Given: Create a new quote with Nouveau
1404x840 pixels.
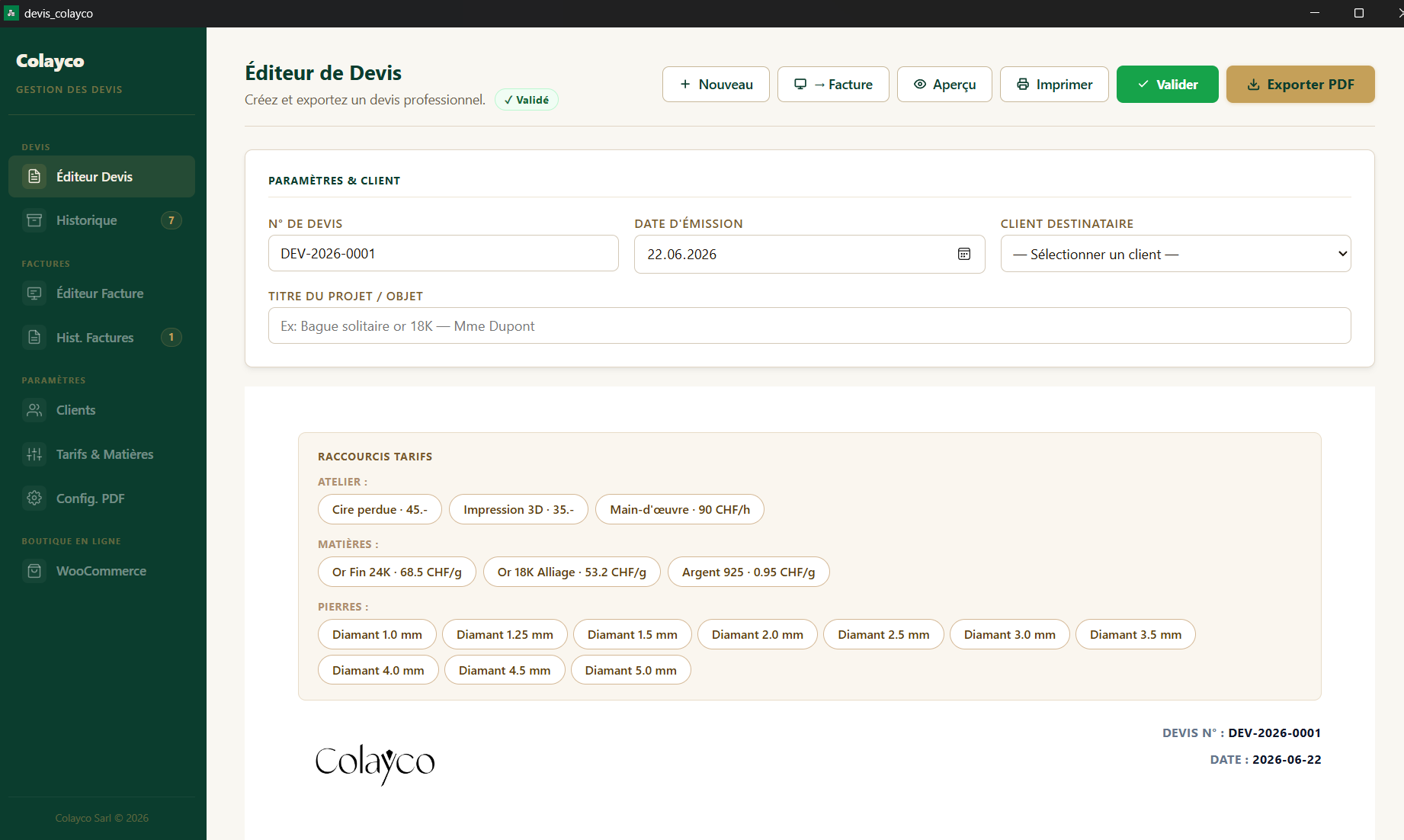Looking at the screenshot, I should [716, 85].
